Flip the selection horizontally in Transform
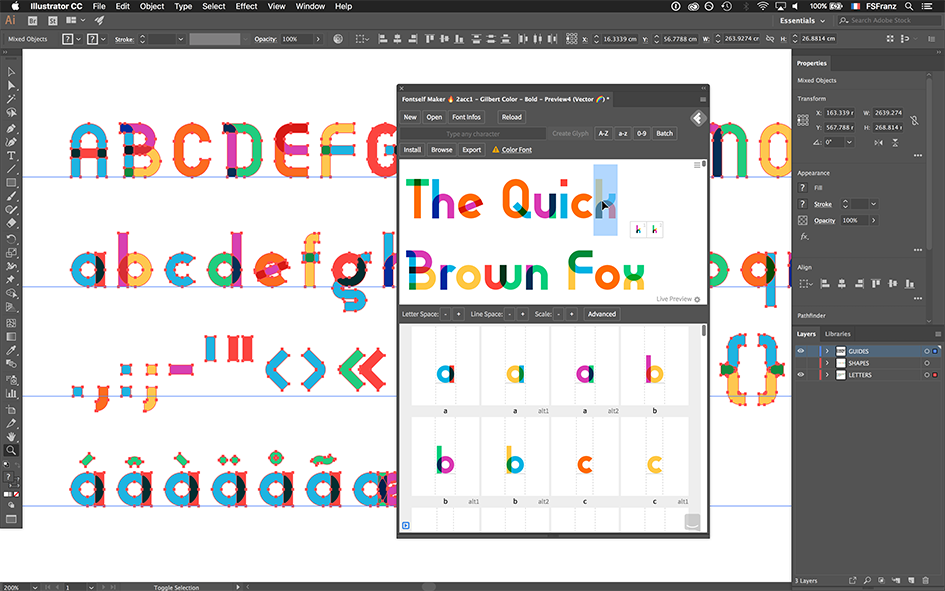 tap(879, 143)
